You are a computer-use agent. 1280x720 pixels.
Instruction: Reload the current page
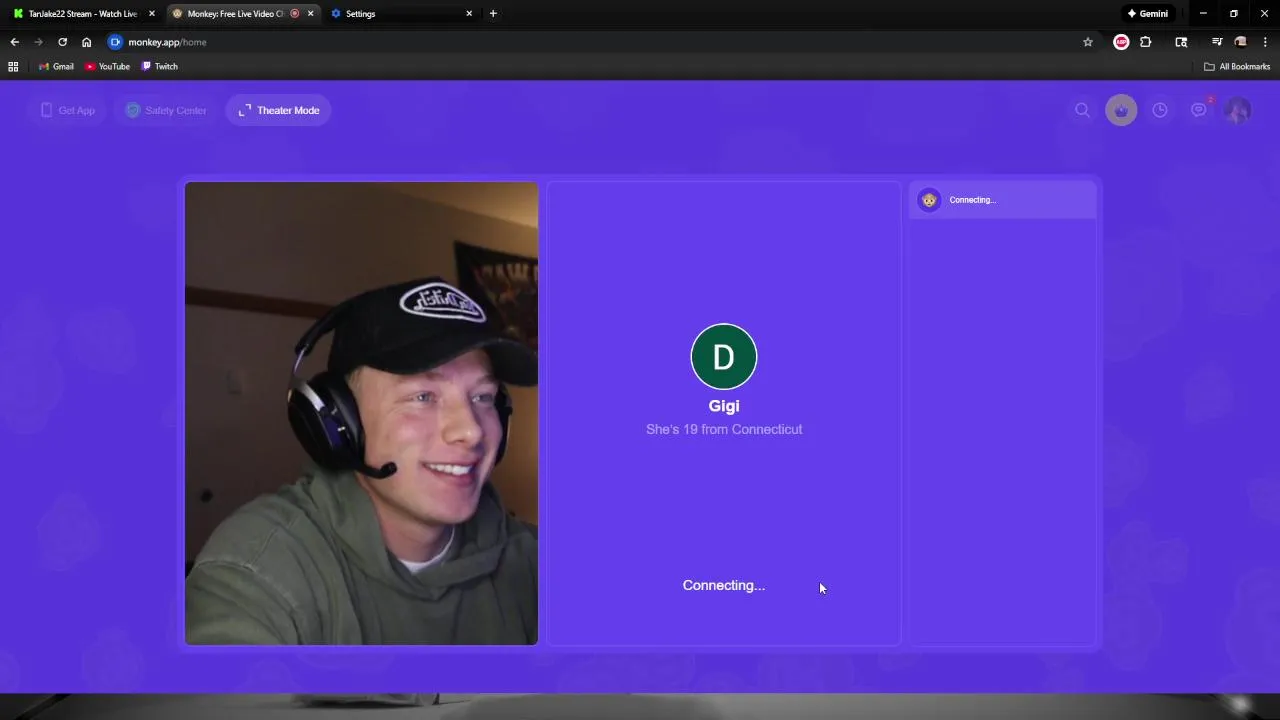click(62, 42)
